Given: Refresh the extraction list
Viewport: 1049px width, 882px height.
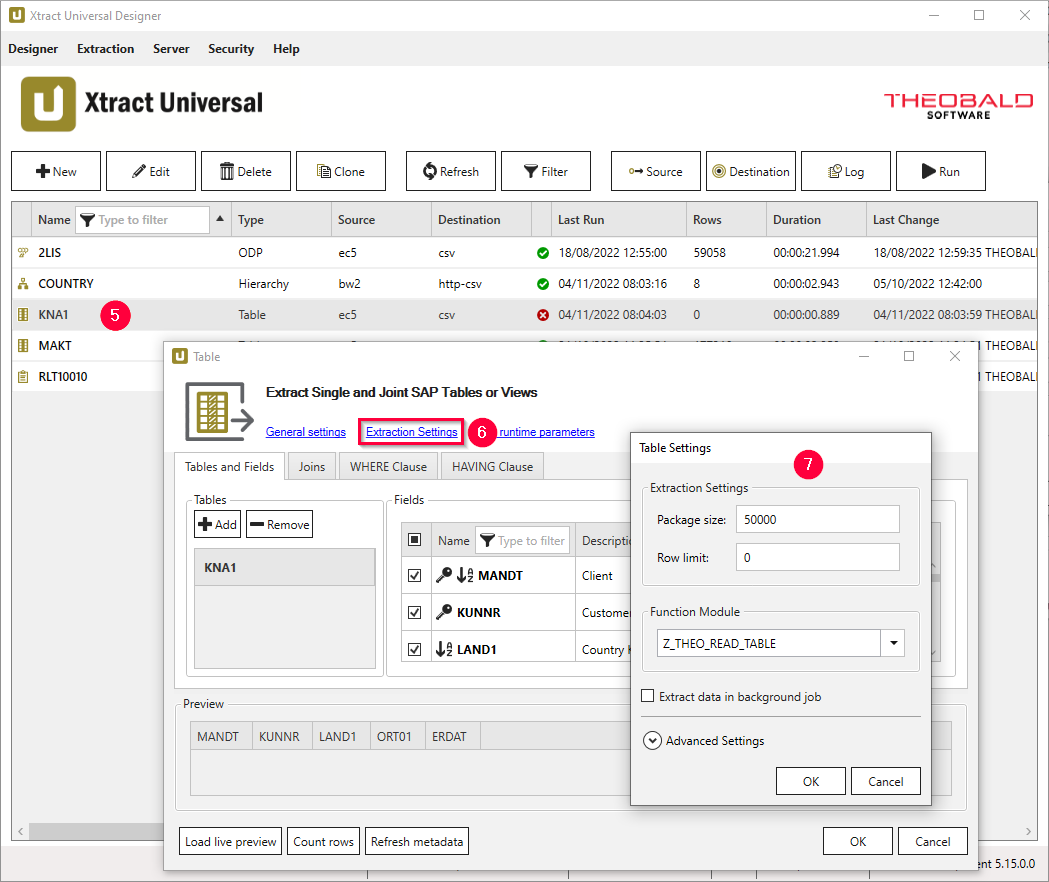Looking at the screenshot, I should point(450,171).
